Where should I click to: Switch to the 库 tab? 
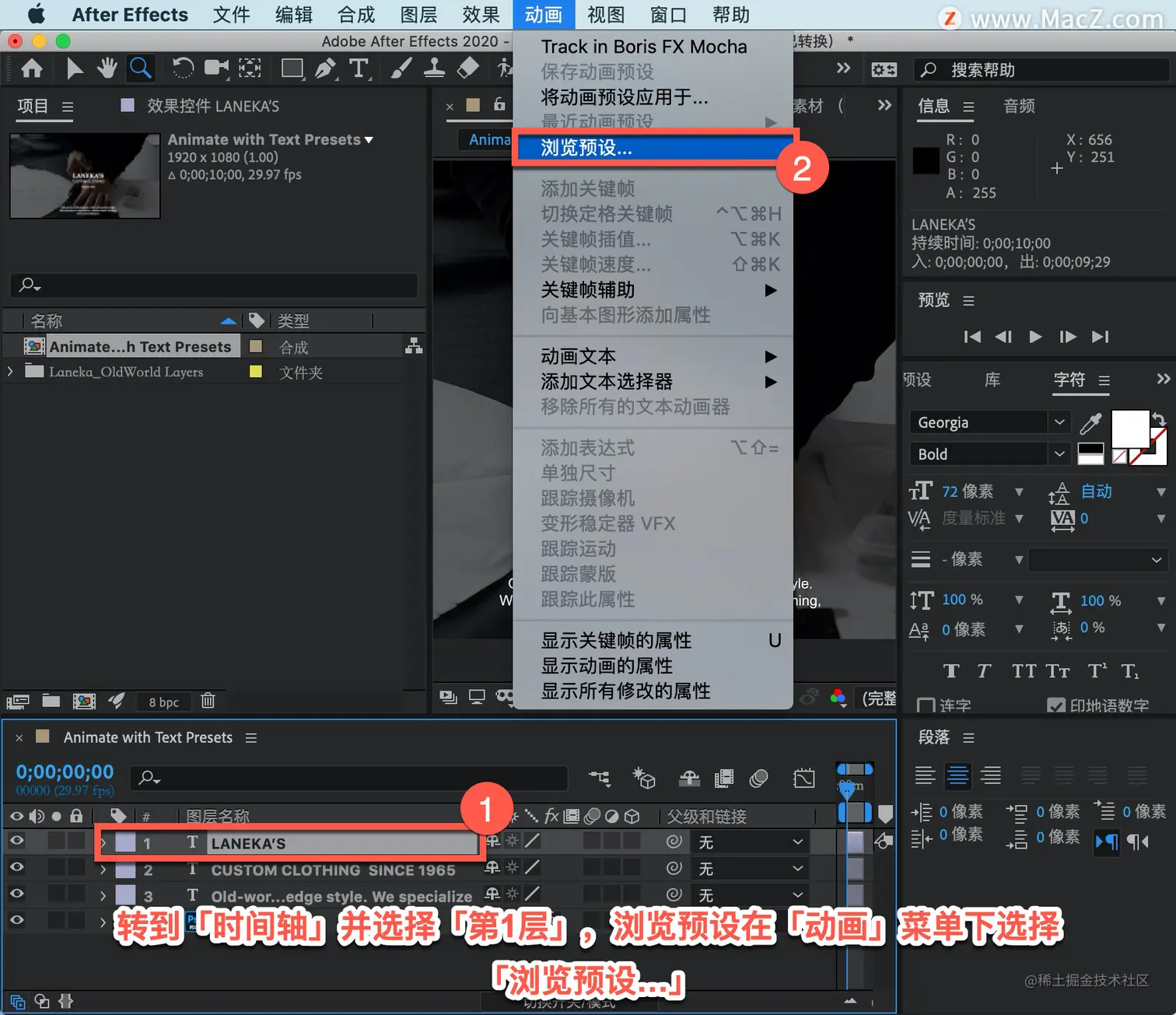(x=992, y=380)
